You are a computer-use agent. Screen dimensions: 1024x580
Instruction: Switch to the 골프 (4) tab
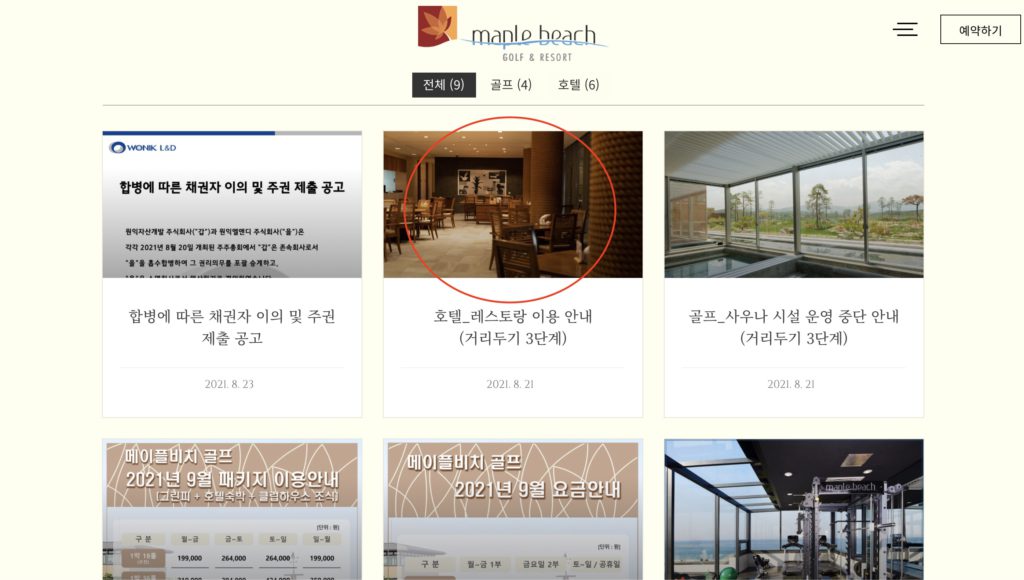tap(511, 85)
